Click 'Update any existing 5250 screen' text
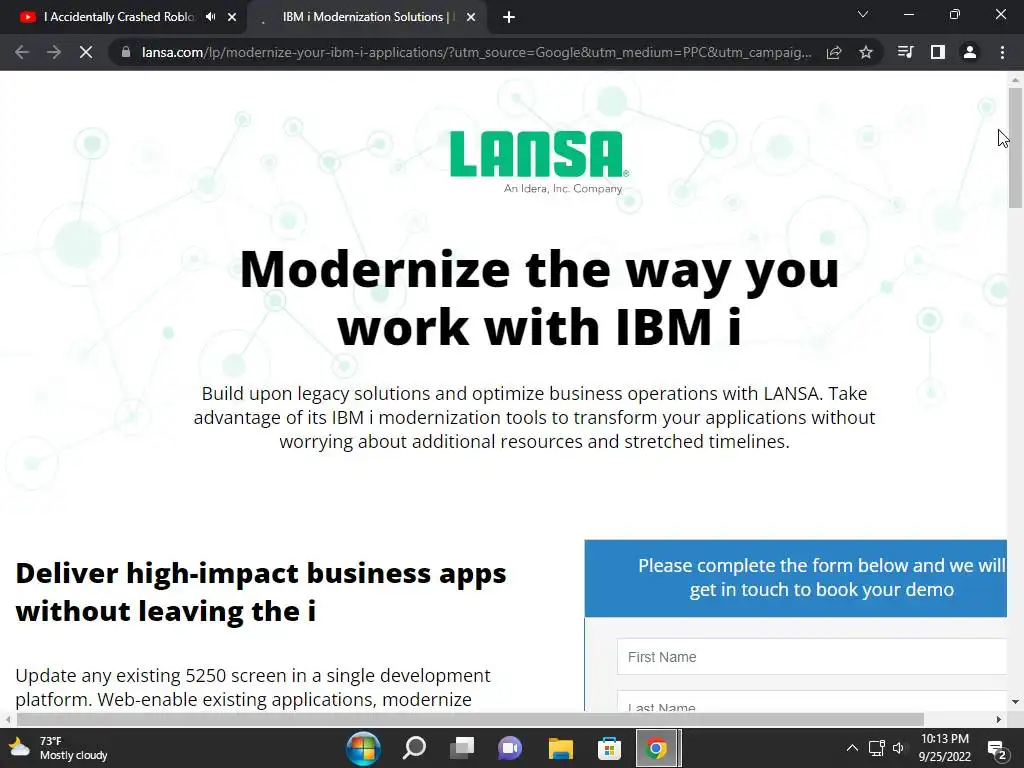The image size is (1024, 768). click(x=253, y=687)
